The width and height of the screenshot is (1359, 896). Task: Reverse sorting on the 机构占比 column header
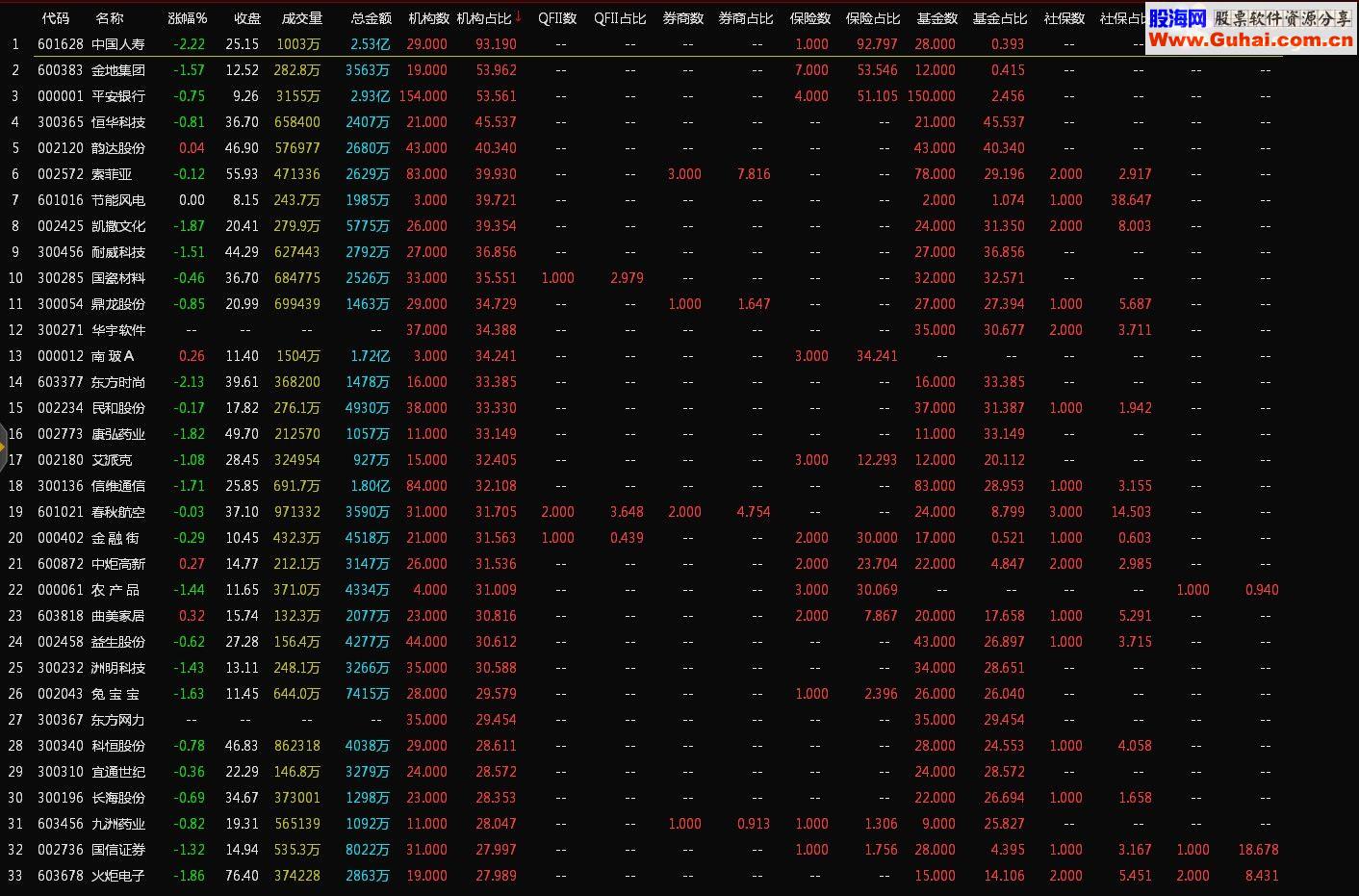click(x=489, y=18)
